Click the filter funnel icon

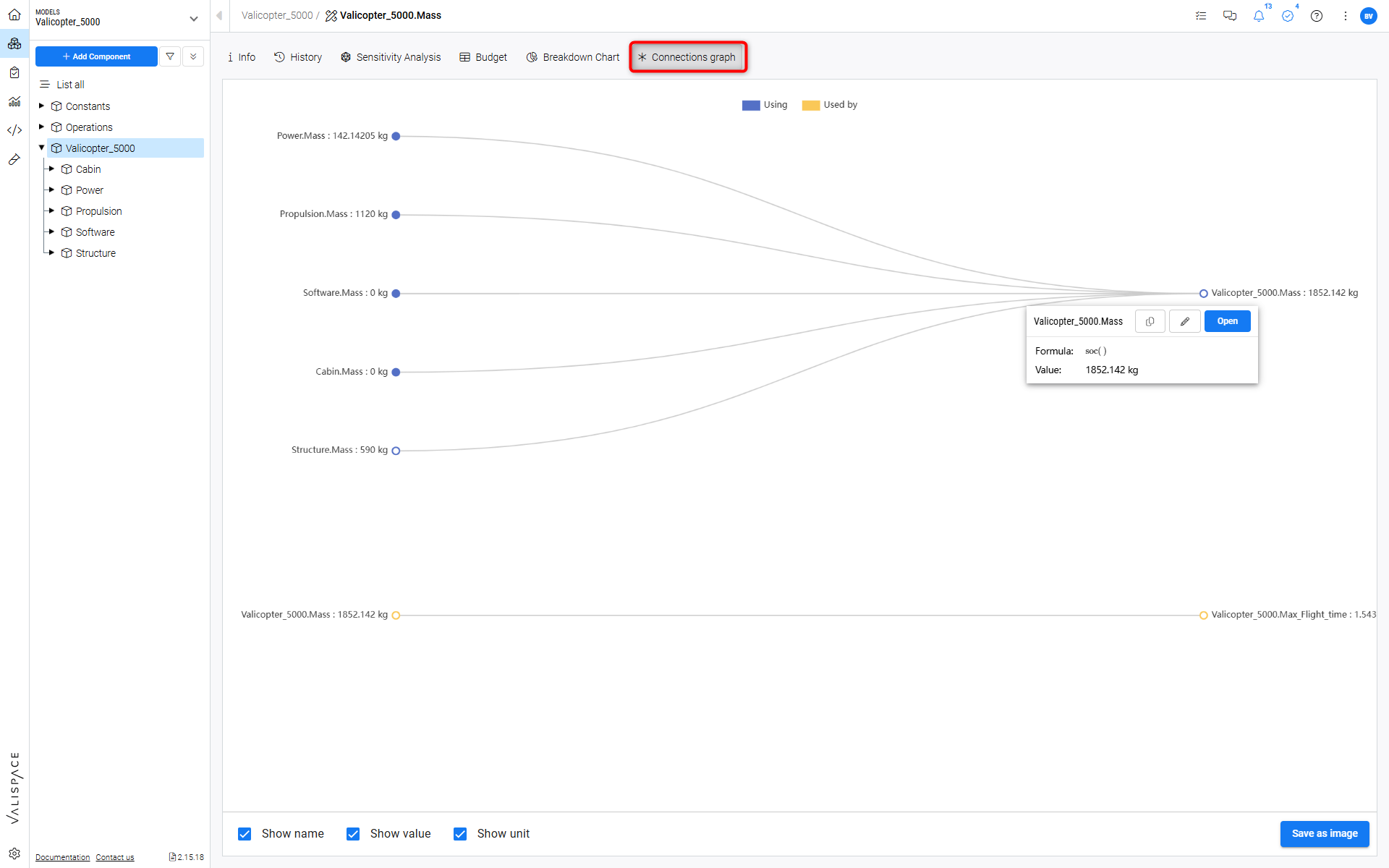tap(170, 56)
